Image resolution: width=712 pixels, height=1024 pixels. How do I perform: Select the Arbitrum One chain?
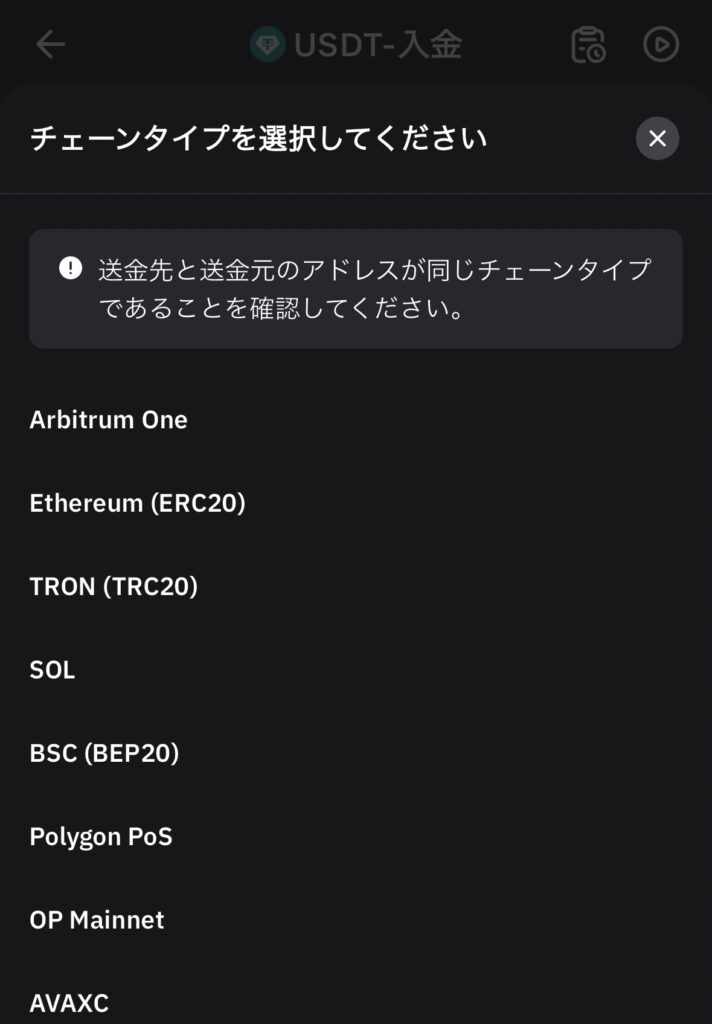(356, 420)
